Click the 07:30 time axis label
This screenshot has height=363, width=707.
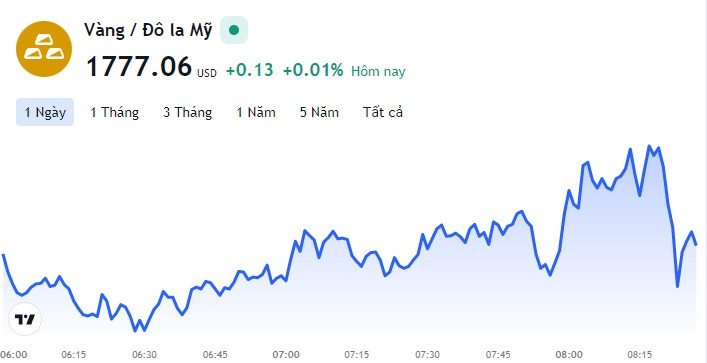tap(427, 354)
